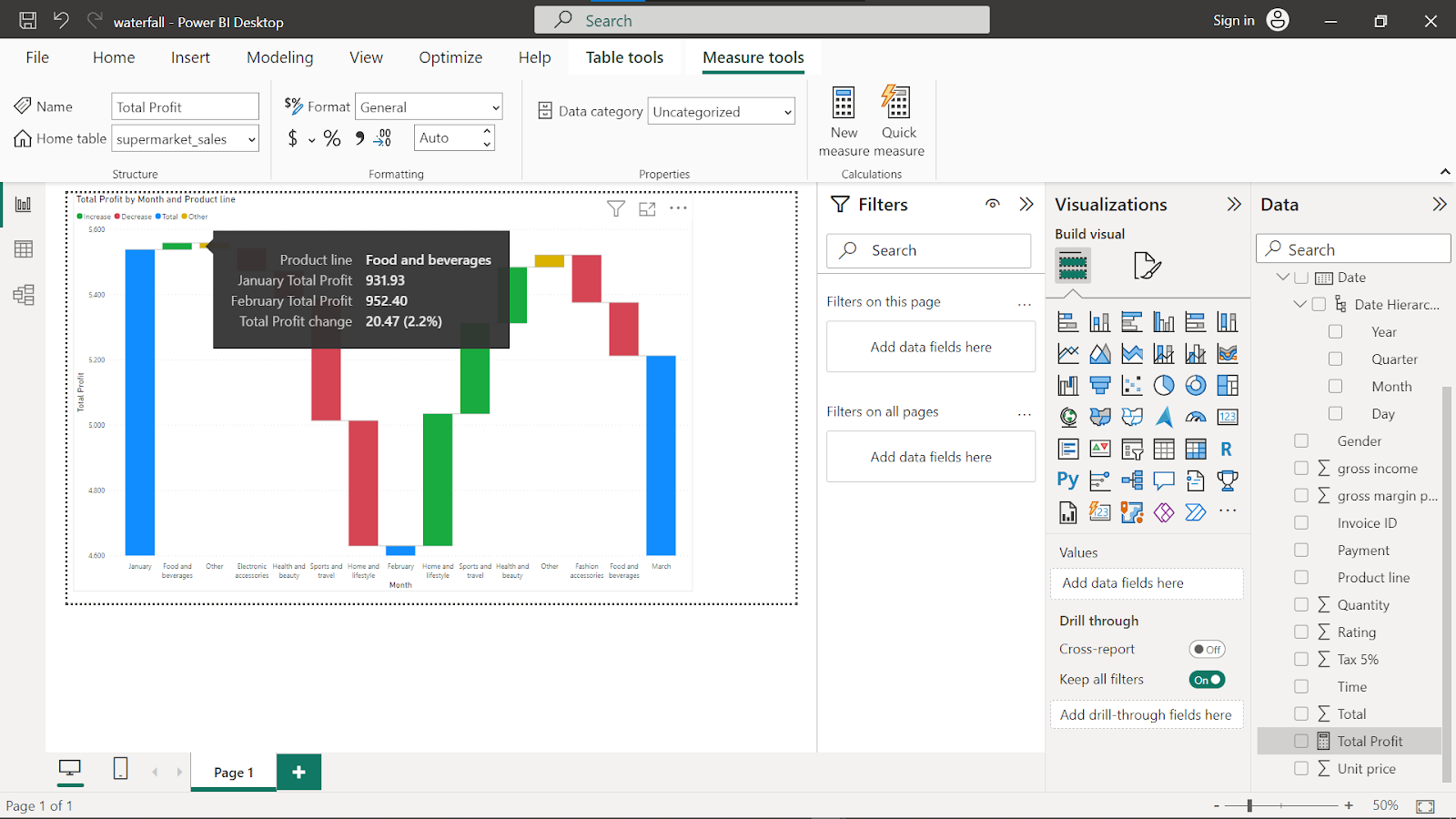Open the File menu
Screen dimensions: 1456x819
37,57
